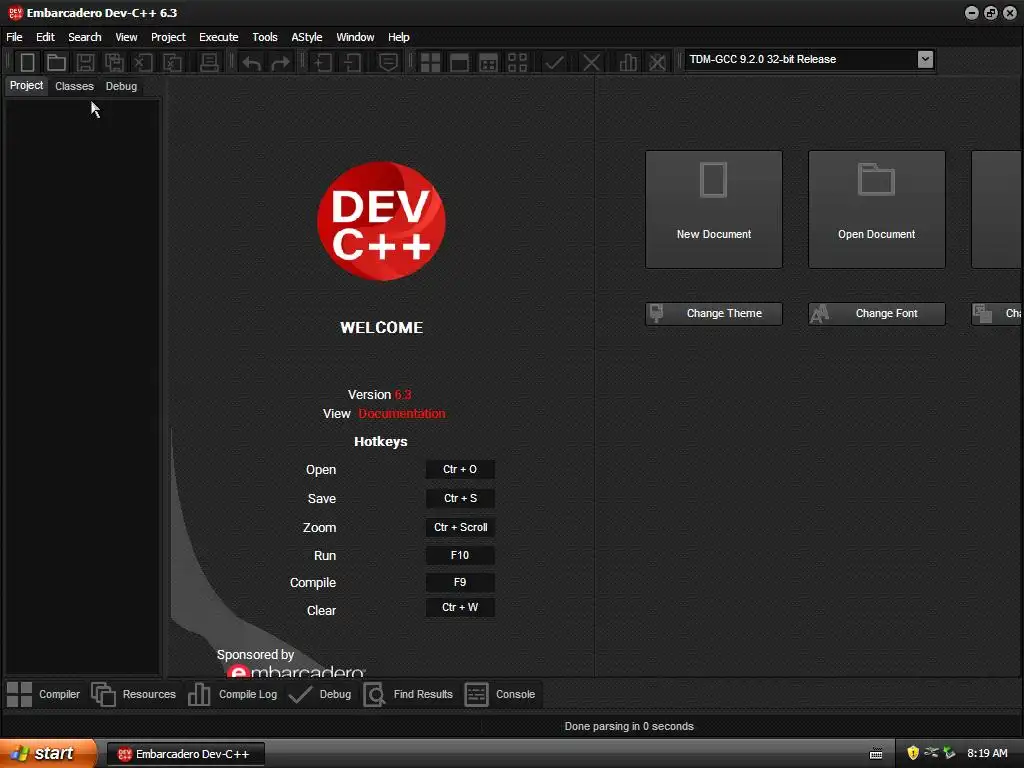Click the Open folder toolbar icon
This screenshot has width=1024, height=768.
pos(56,62)
